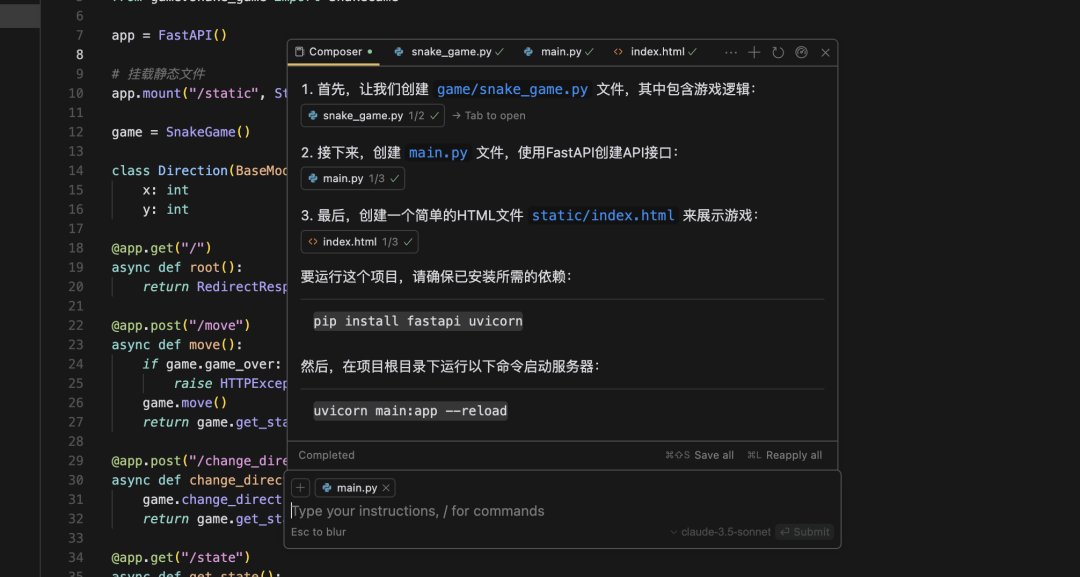This screenshot has height=577, width=1080.
Task: Switch to the snake_game.py tab
Action: coord(449,52)
